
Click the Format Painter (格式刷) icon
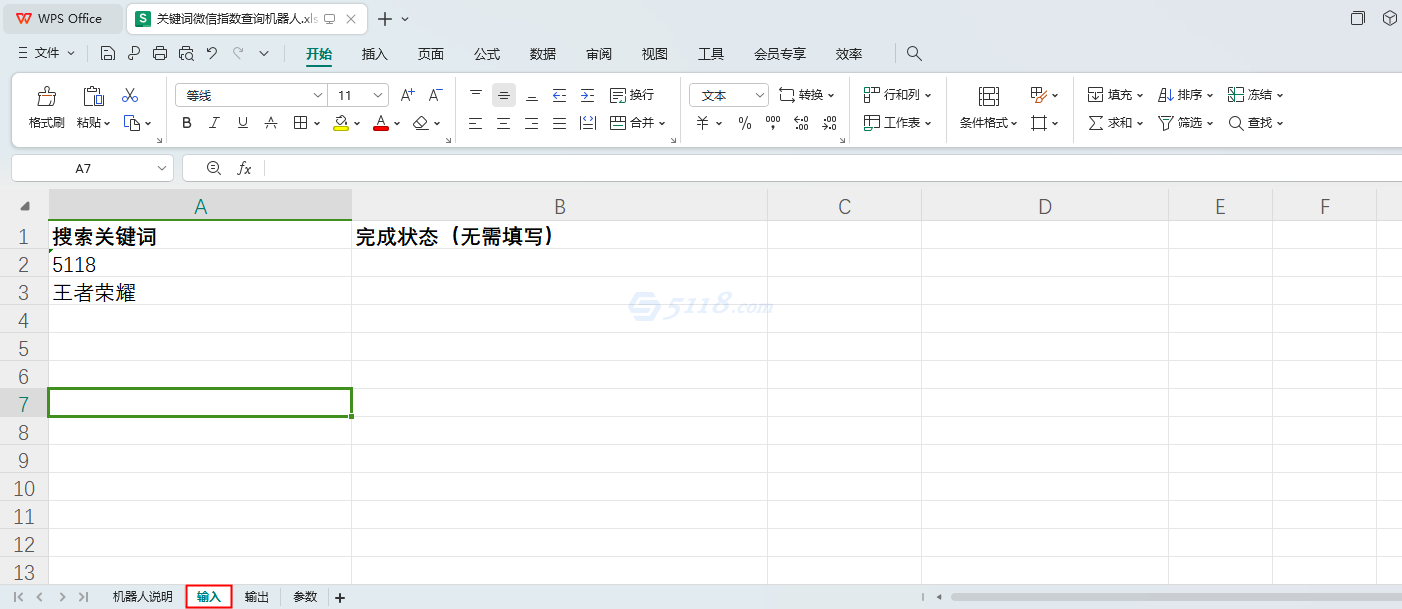point(46,97)
